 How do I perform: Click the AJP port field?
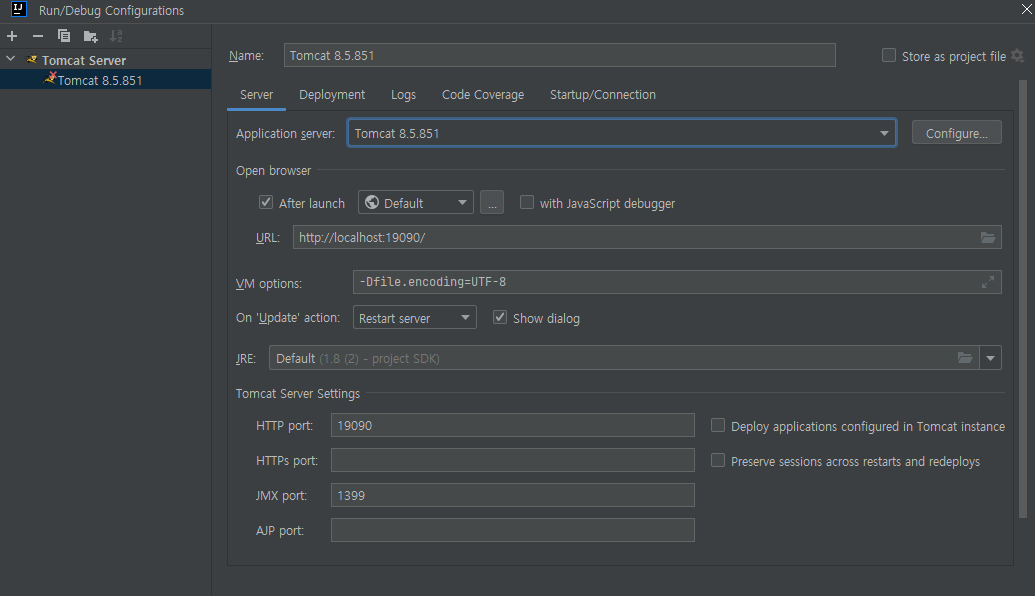[x=513, y=530]
